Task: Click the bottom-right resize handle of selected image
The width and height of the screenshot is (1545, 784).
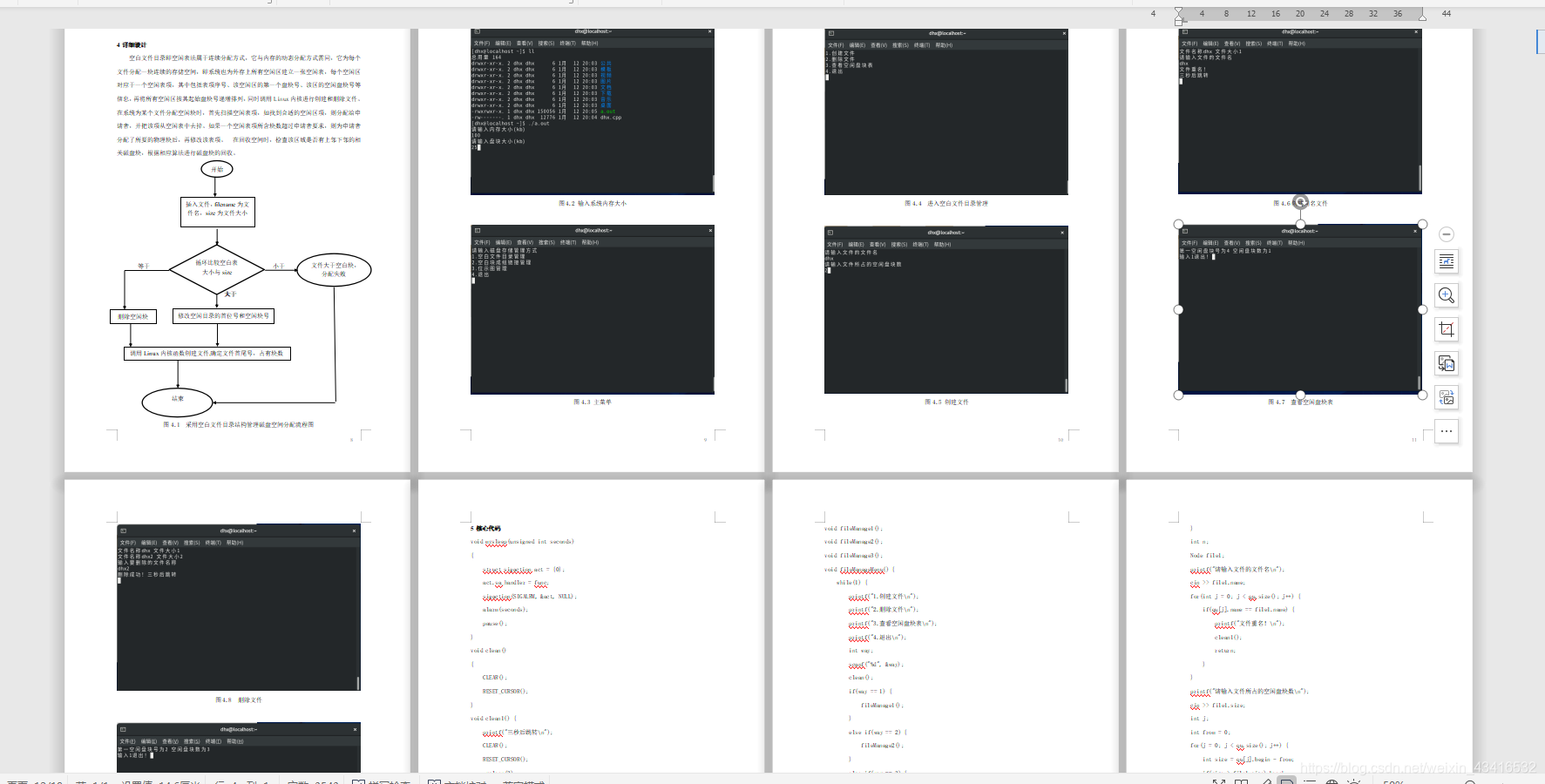Action: [x=1422, y=395]
